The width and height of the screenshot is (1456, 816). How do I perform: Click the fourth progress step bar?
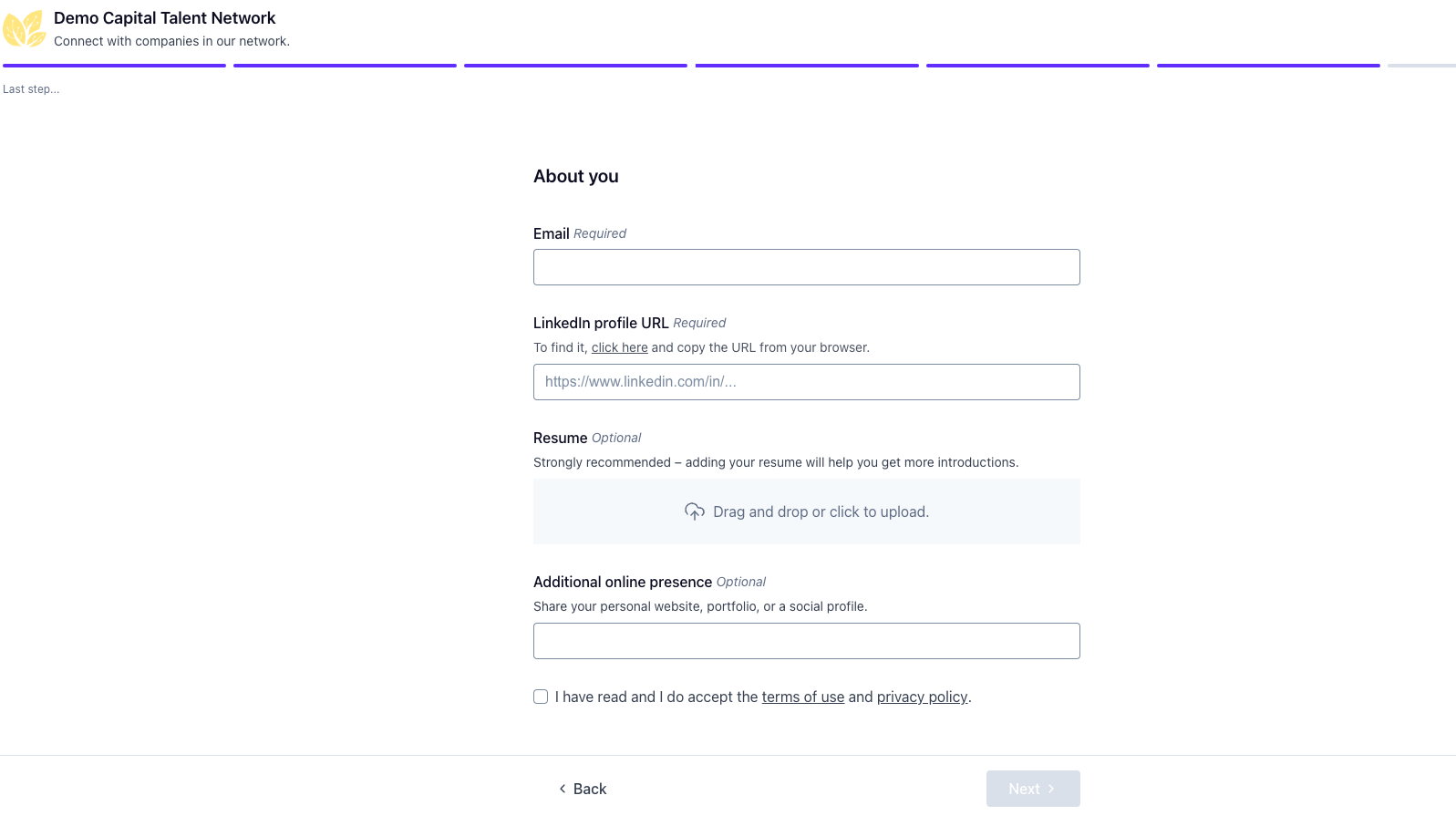807,66
